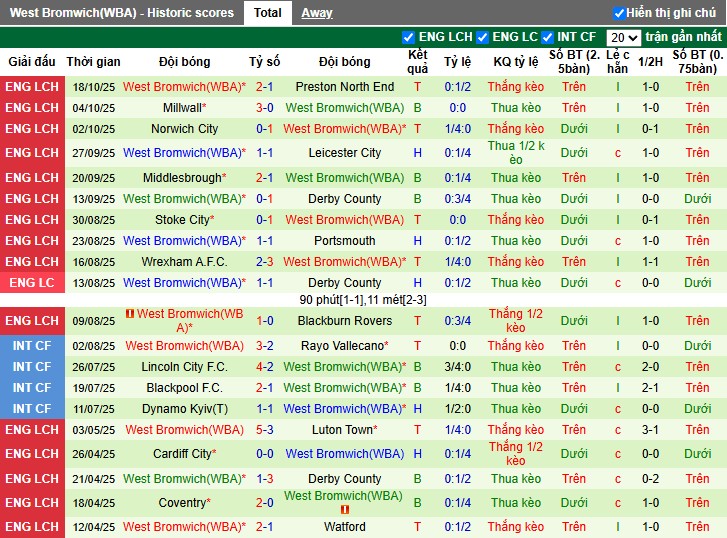Click the 3-0 score versus Millwall
The height and width of the screenshot is (538, 727).
264,108
